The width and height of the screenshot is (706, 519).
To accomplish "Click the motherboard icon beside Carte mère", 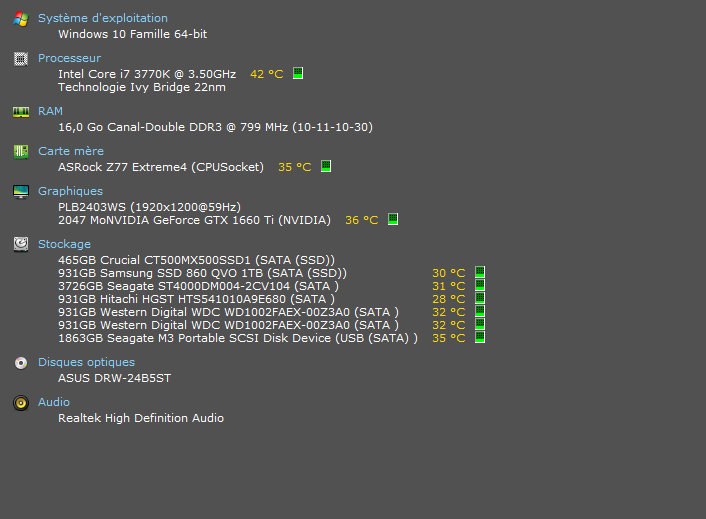I will pyautogui.click(x=20, y=152).
